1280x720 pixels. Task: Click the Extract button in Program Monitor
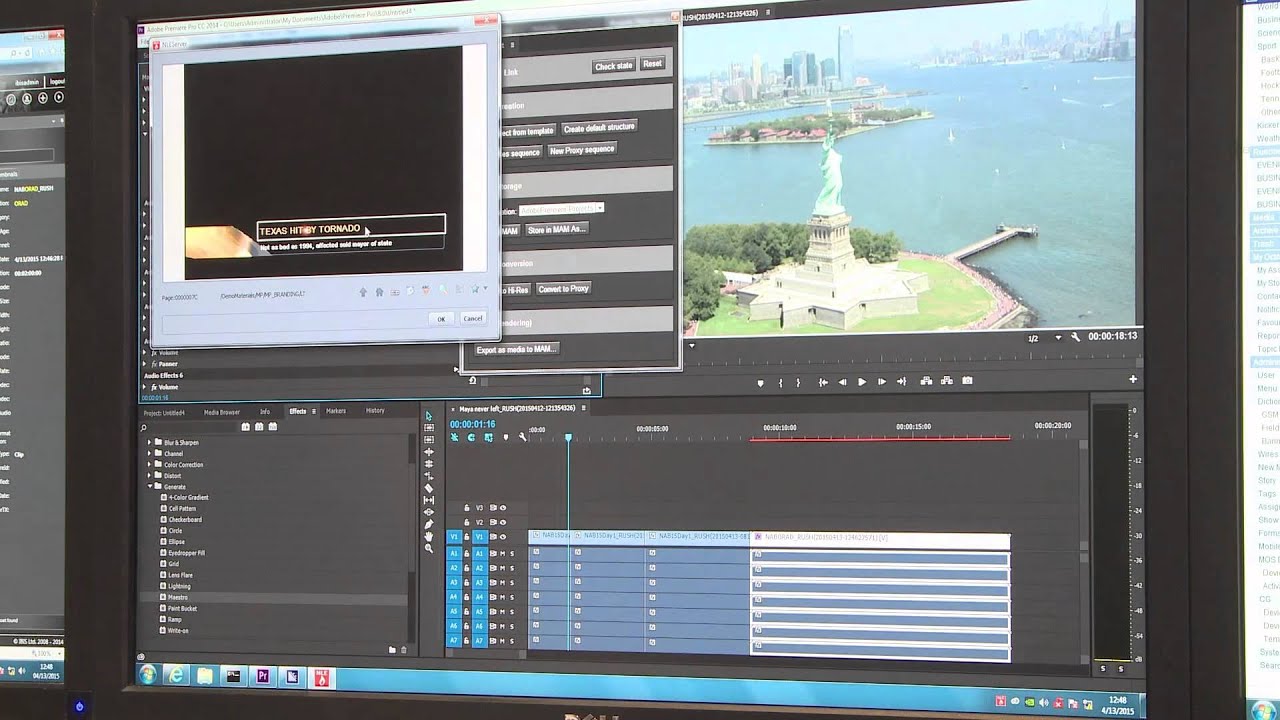tap(947, 381)
